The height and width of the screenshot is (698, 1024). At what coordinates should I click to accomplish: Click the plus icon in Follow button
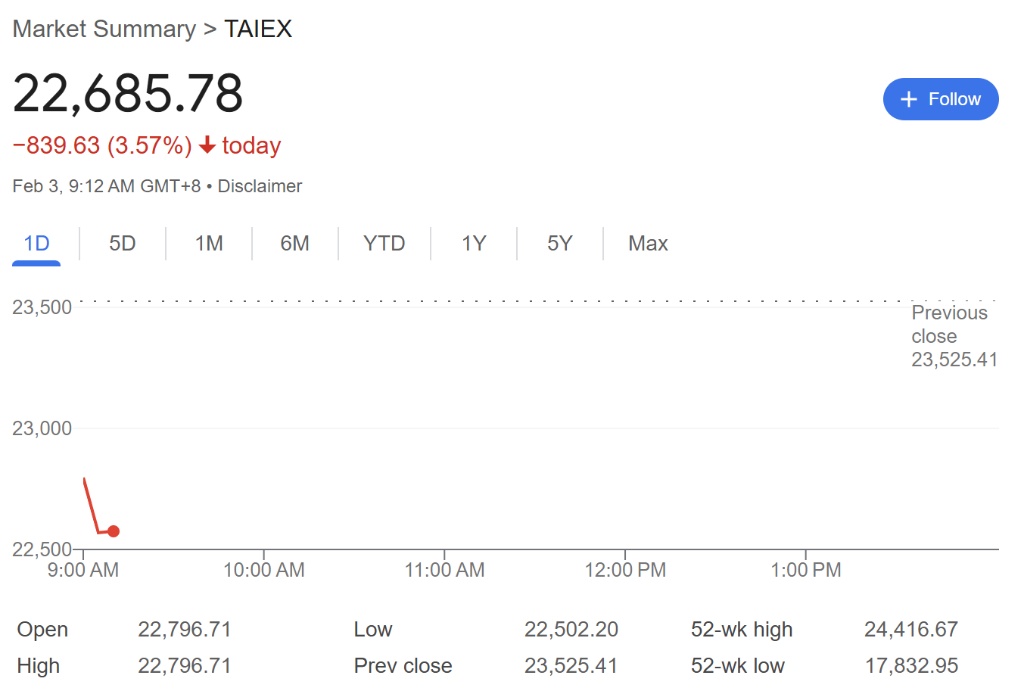point(908,99)
